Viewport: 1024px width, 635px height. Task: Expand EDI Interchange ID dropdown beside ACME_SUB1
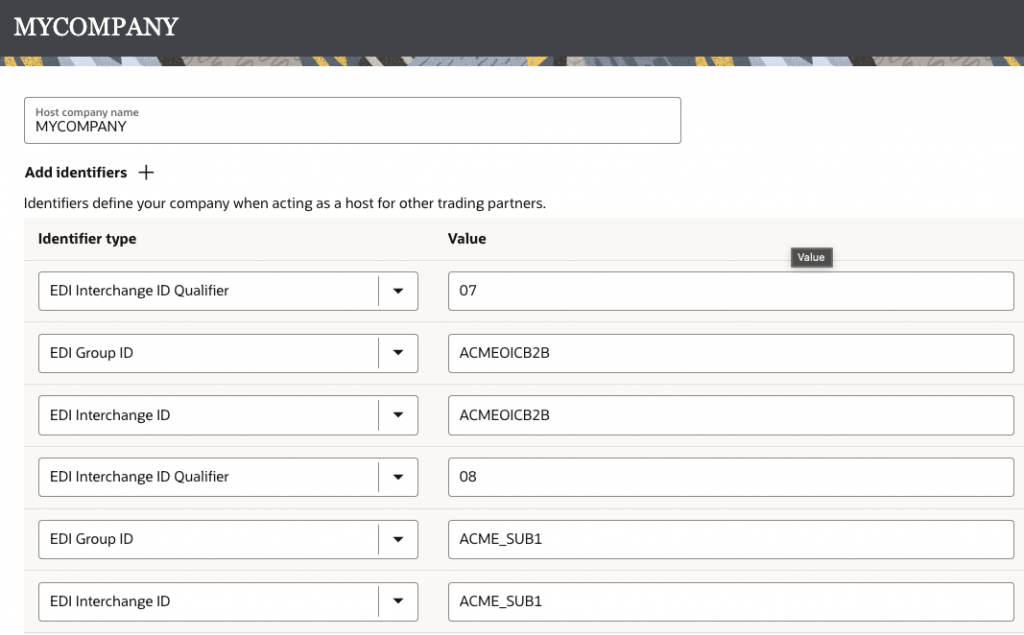pyautogui.click(x=398, y=601)
